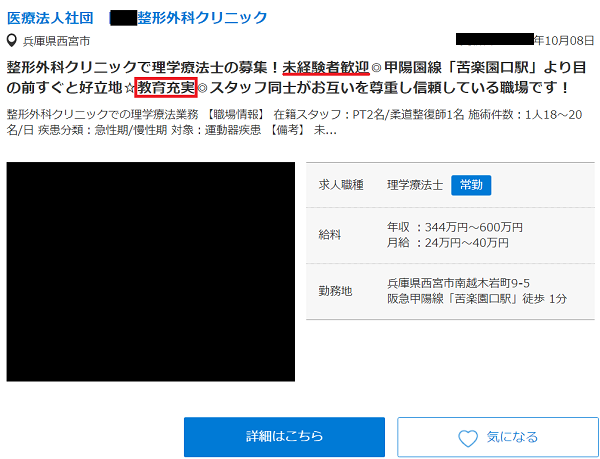600x459 pixels.
Task: Click the 給料 row label
Action: pos(329,235)
